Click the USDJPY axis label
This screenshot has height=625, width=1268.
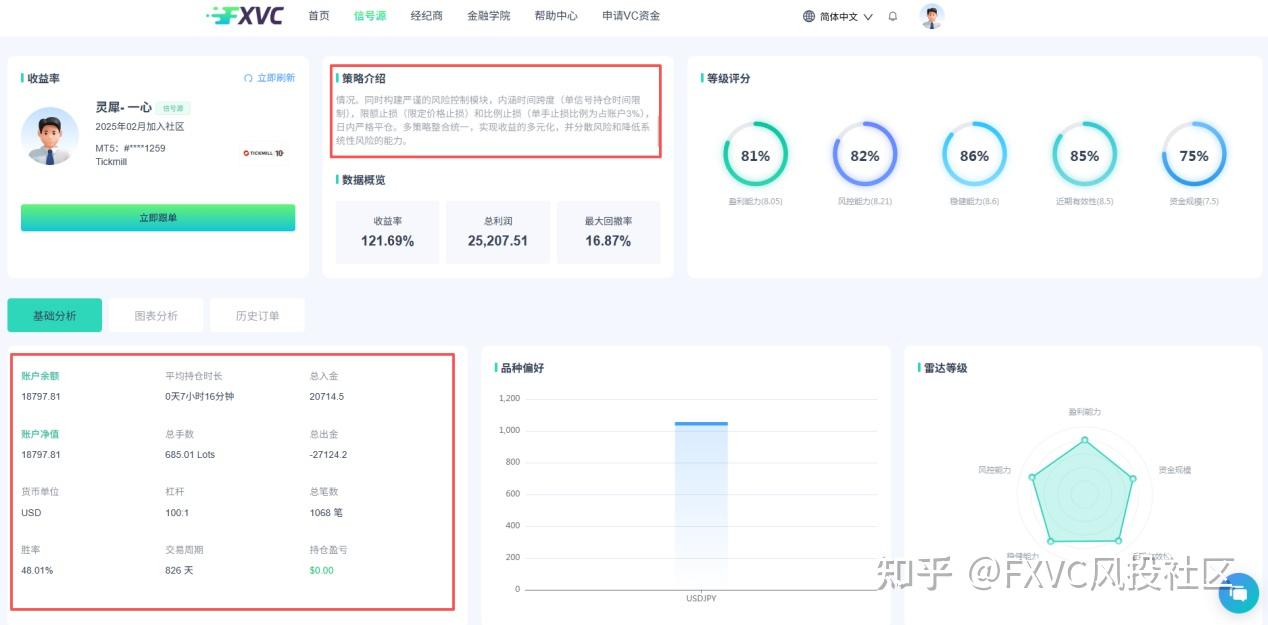(x=701, y=598)
